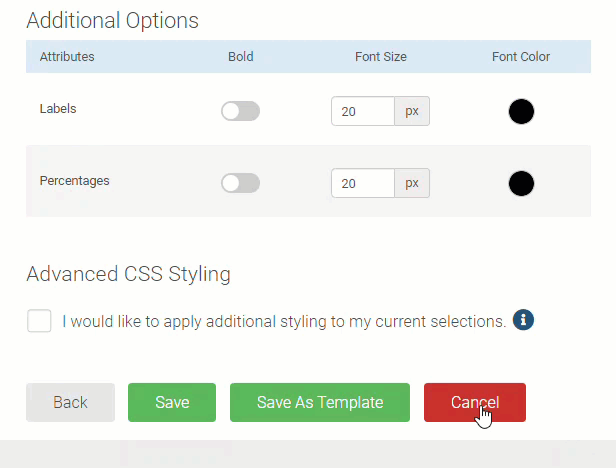Open Percentages font color picker
Viewport: 616px width, 468px height.
(x=521, y=183)
